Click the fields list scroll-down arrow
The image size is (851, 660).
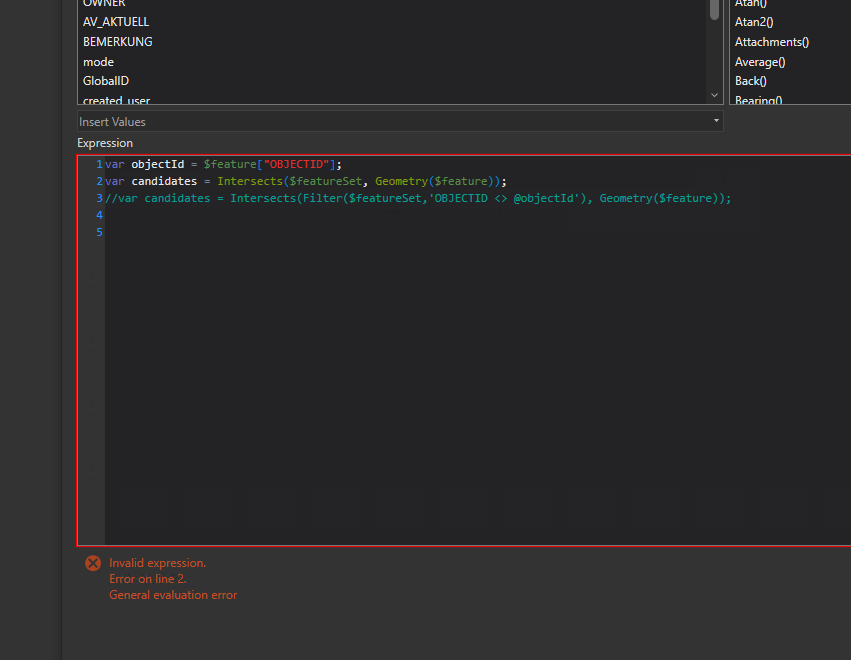(715, 95)
